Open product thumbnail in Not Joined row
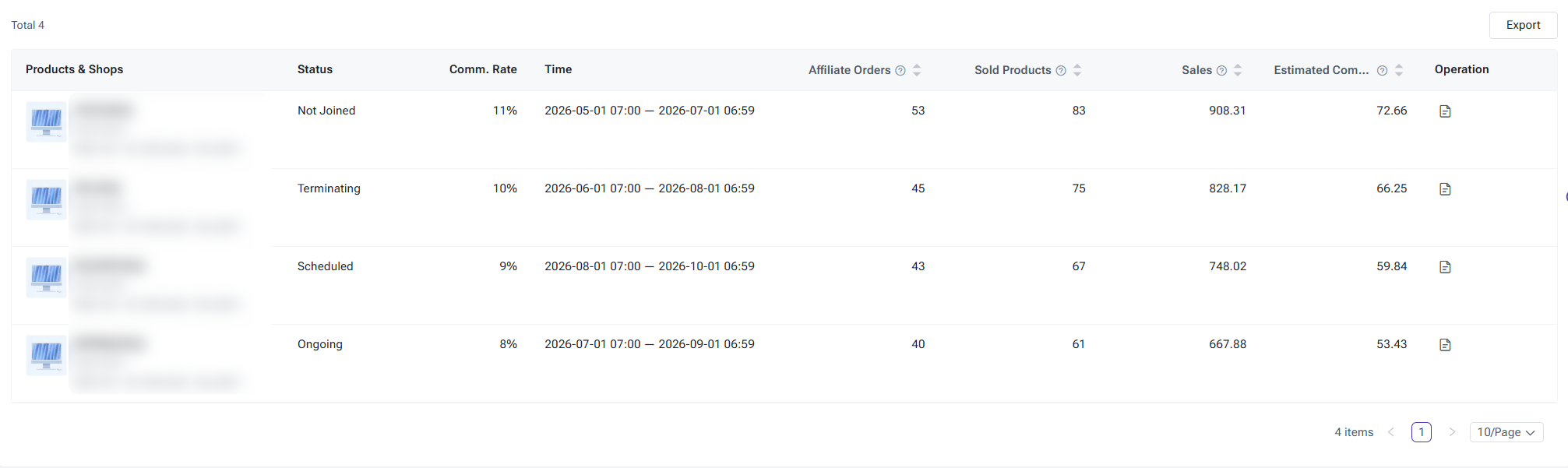Image resolution: width=1568 pixels, height=468 pixels. point(47,121)
